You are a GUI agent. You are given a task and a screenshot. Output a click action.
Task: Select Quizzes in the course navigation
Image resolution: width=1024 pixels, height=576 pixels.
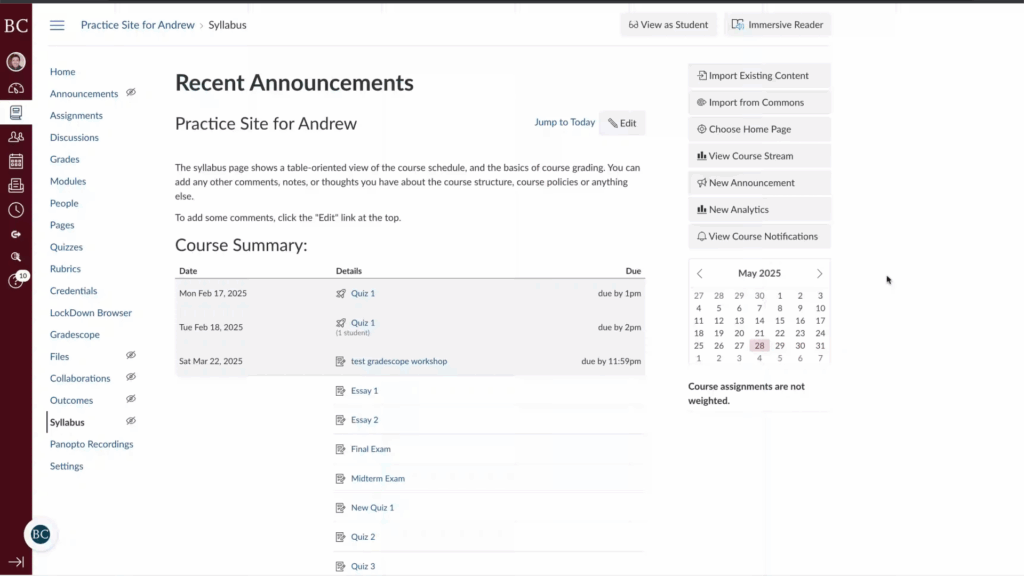[66, 247]
